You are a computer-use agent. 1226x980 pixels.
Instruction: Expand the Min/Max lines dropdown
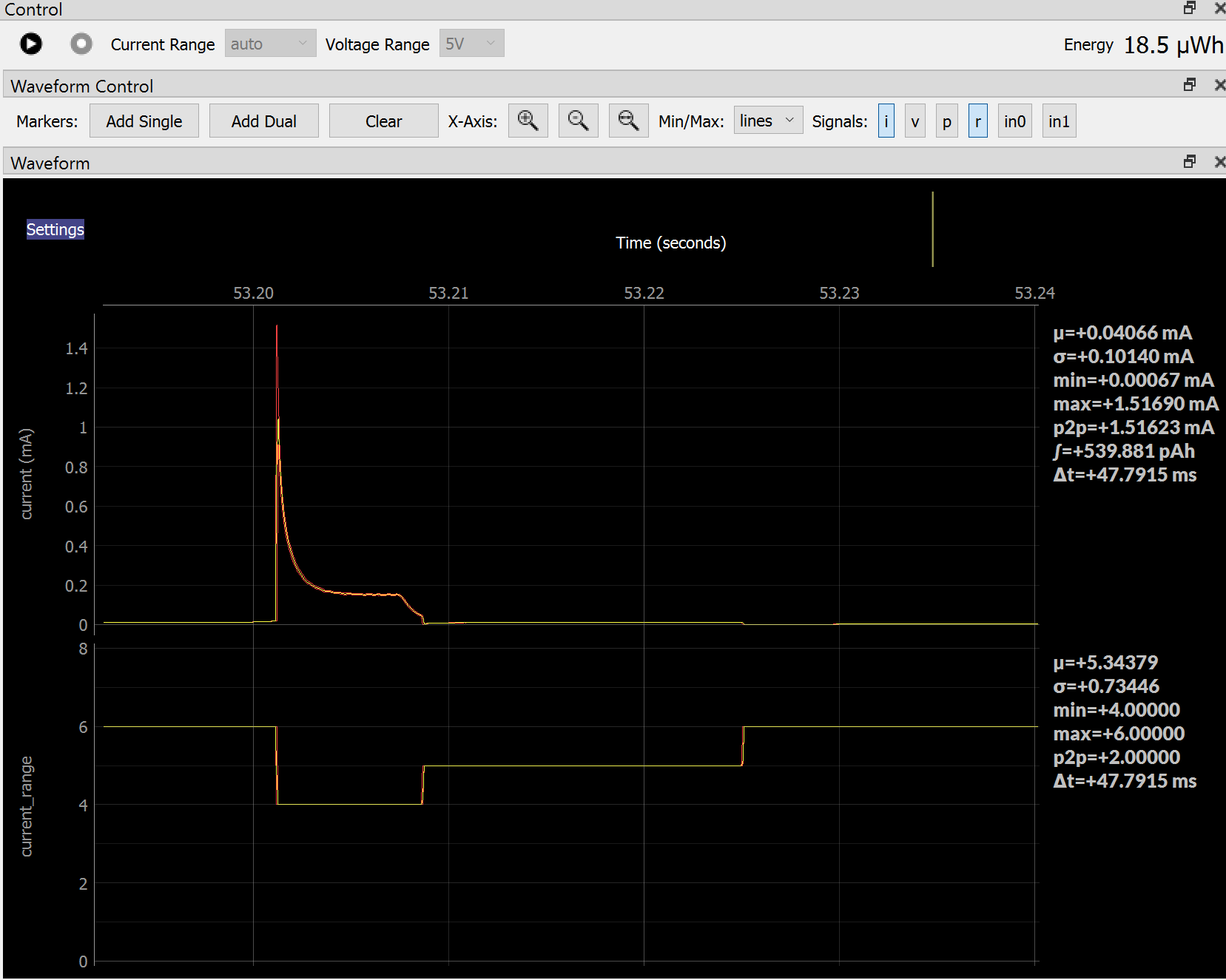pos(767,121)
